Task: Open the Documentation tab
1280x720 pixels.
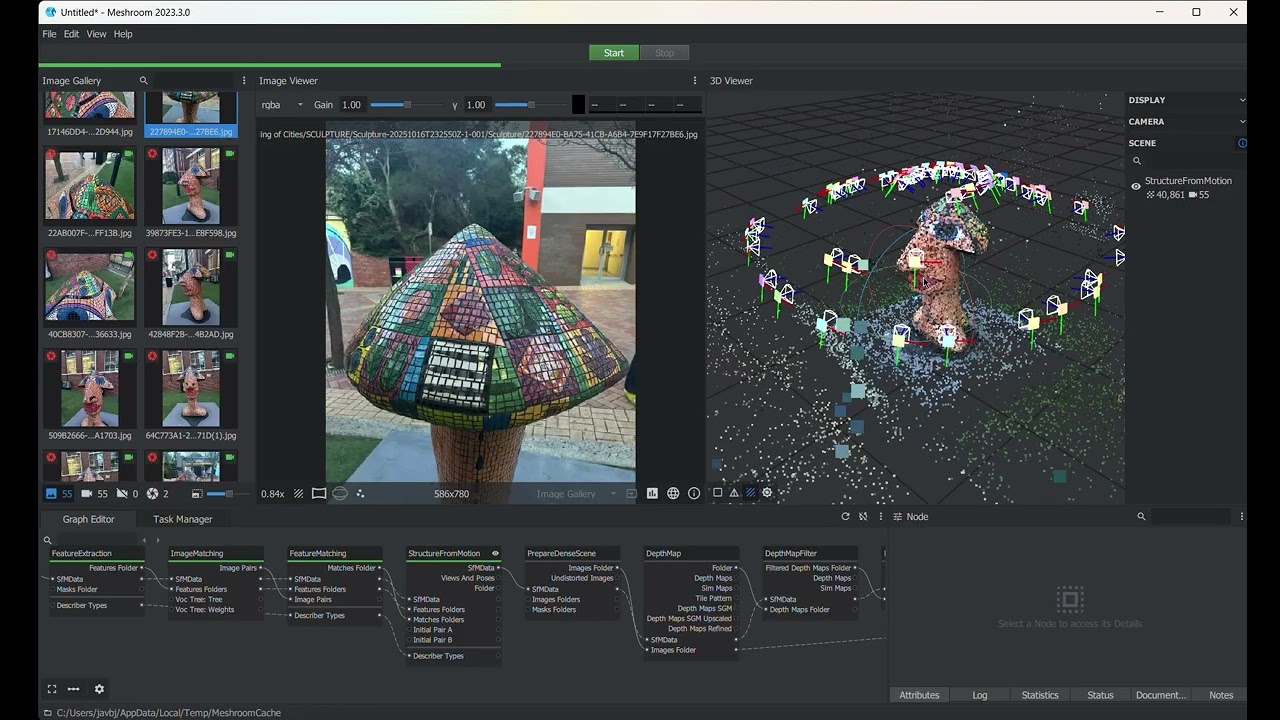Action: [1161, 695]
